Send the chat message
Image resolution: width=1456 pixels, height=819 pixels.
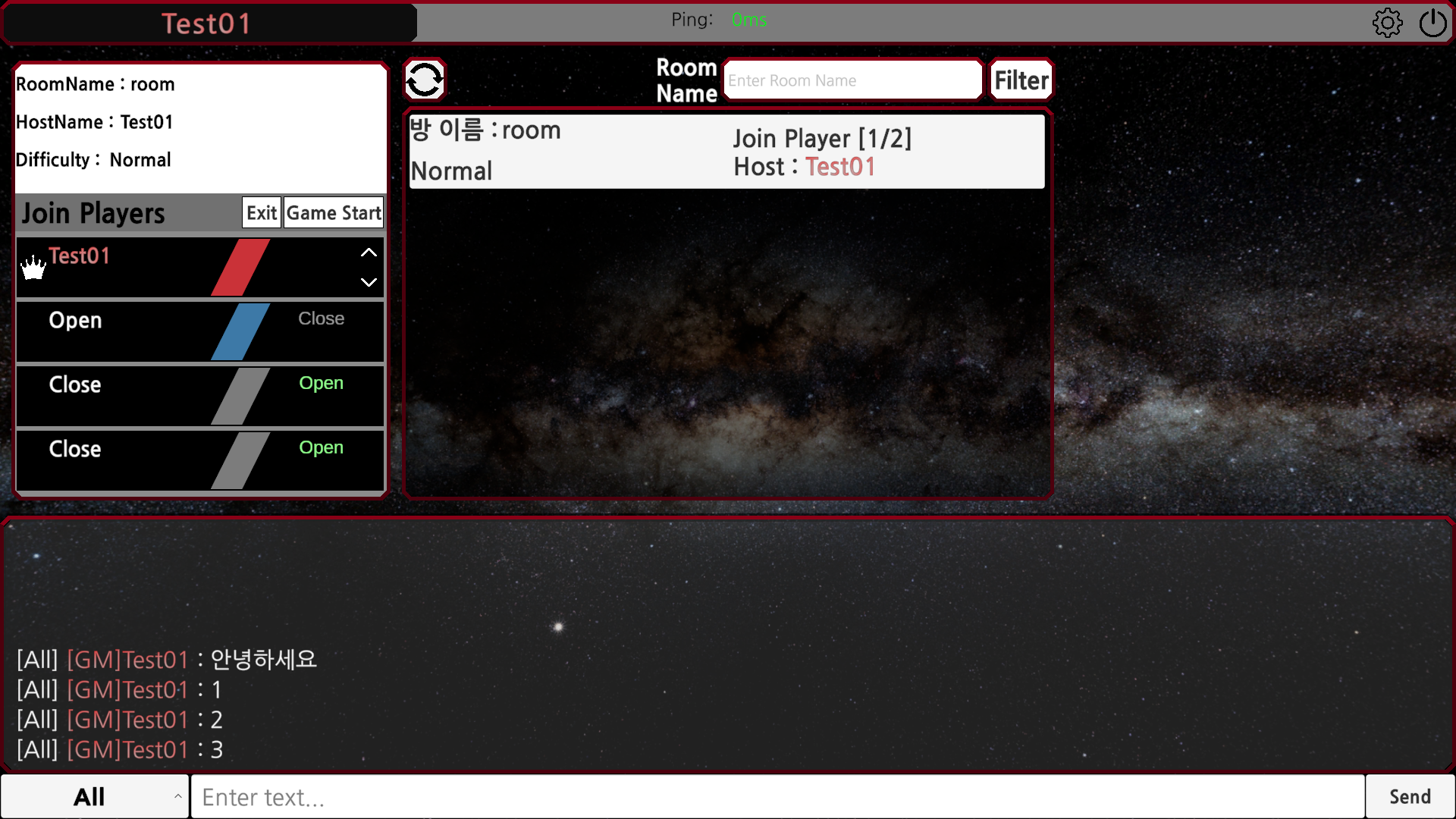click(1410, 796)
